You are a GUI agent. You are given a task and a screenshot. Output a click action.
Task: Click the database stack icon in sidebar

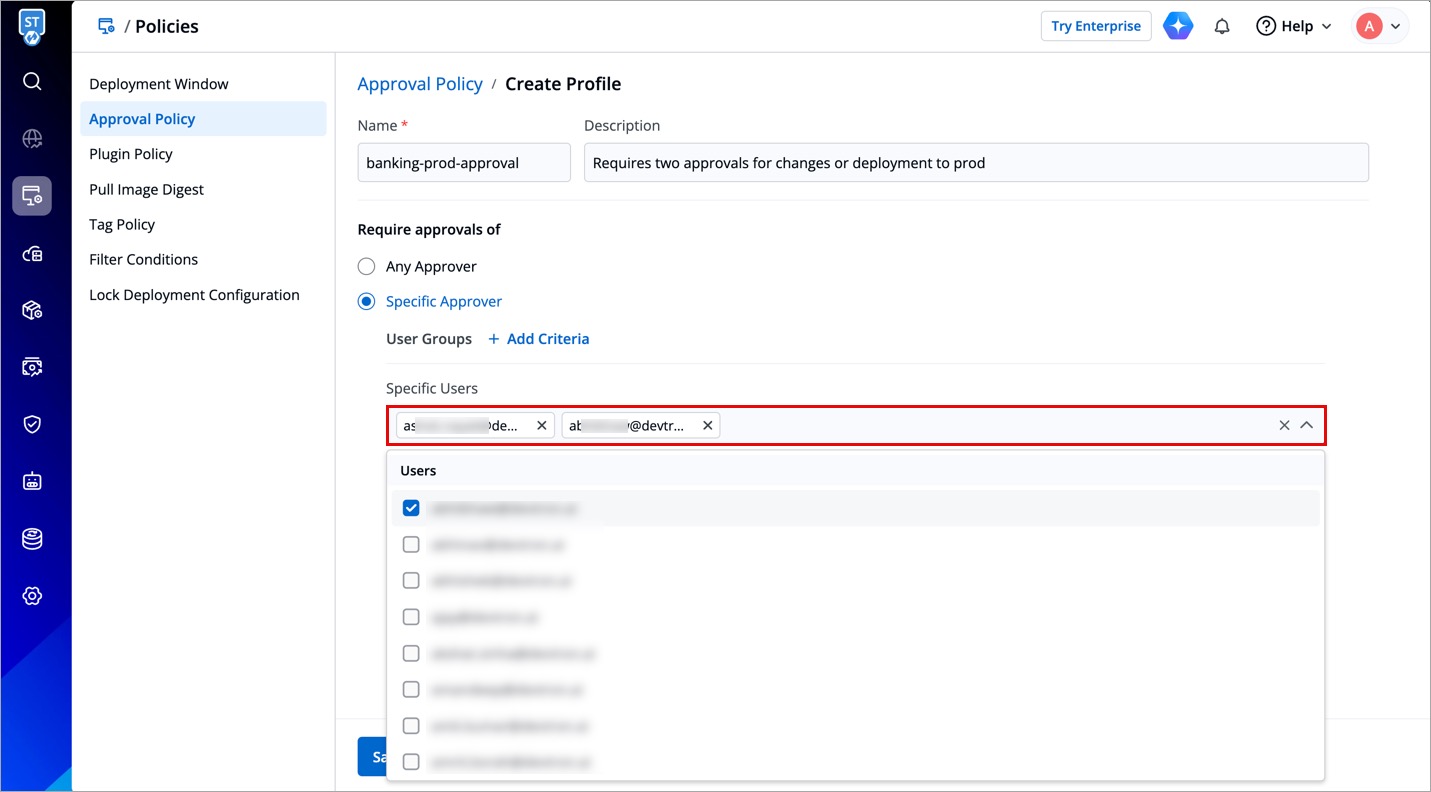click(32, 539)
